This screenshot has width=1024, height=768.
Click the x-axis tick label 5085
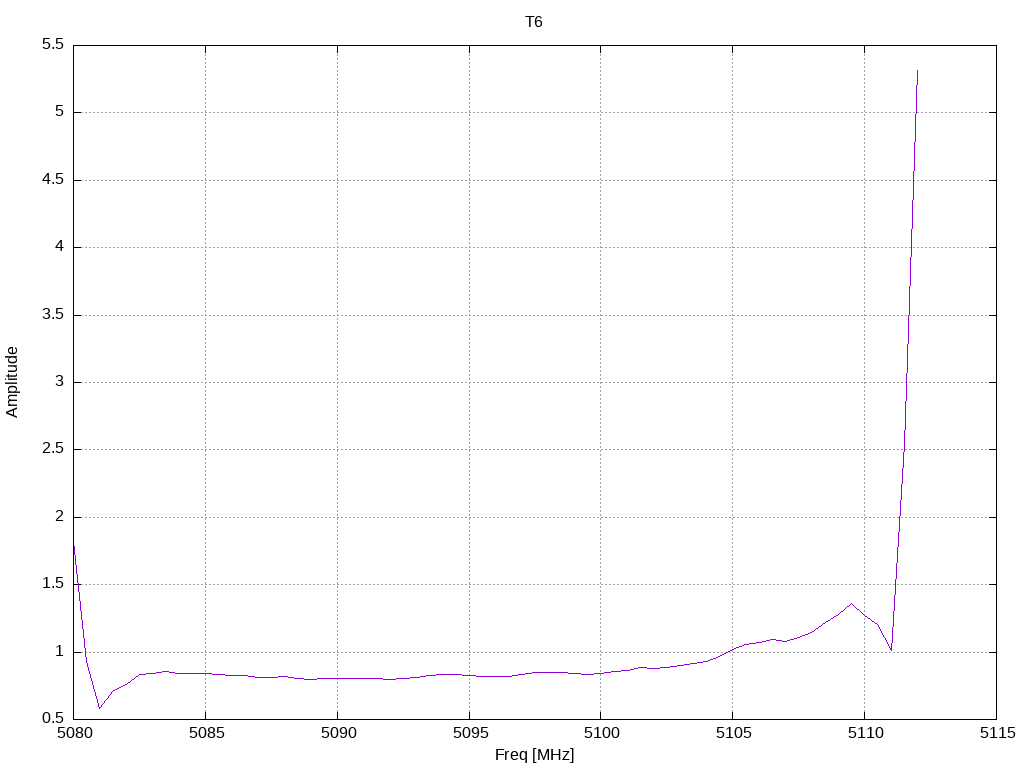[206, 733]
